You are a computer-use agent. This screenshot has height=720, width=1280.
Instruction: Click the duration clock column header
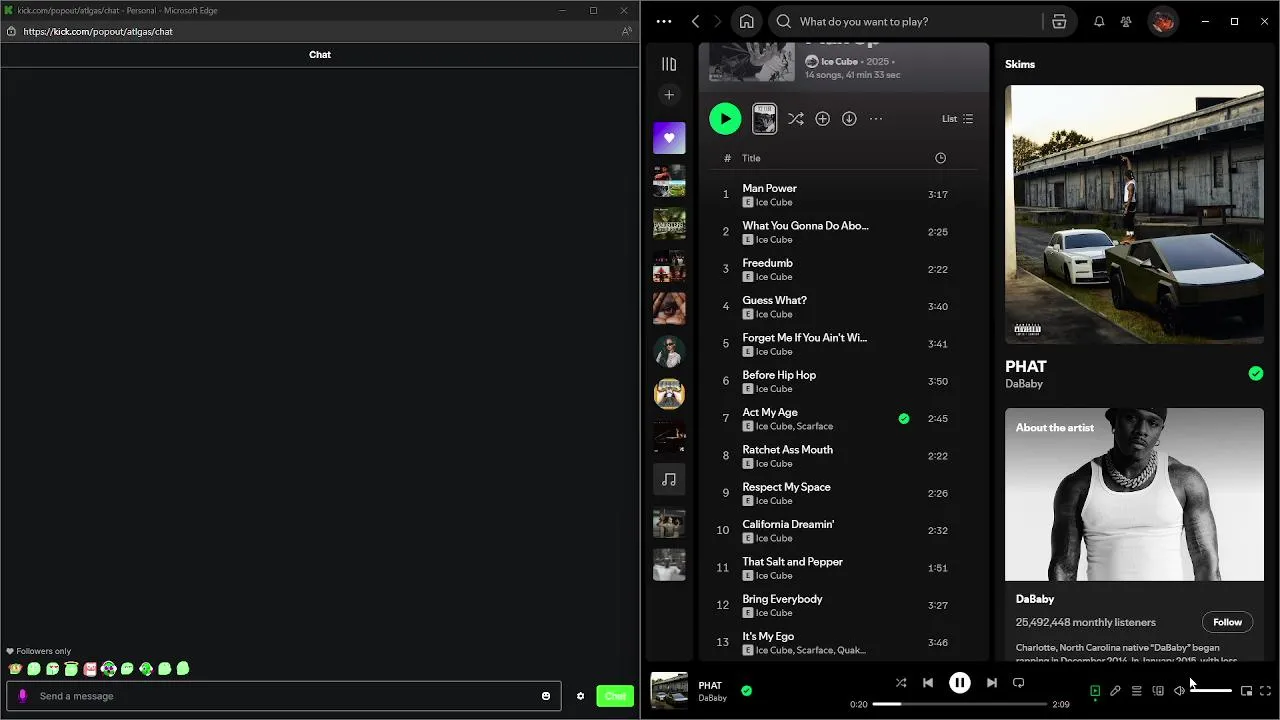pyautogui.click(x=940, y=158)
